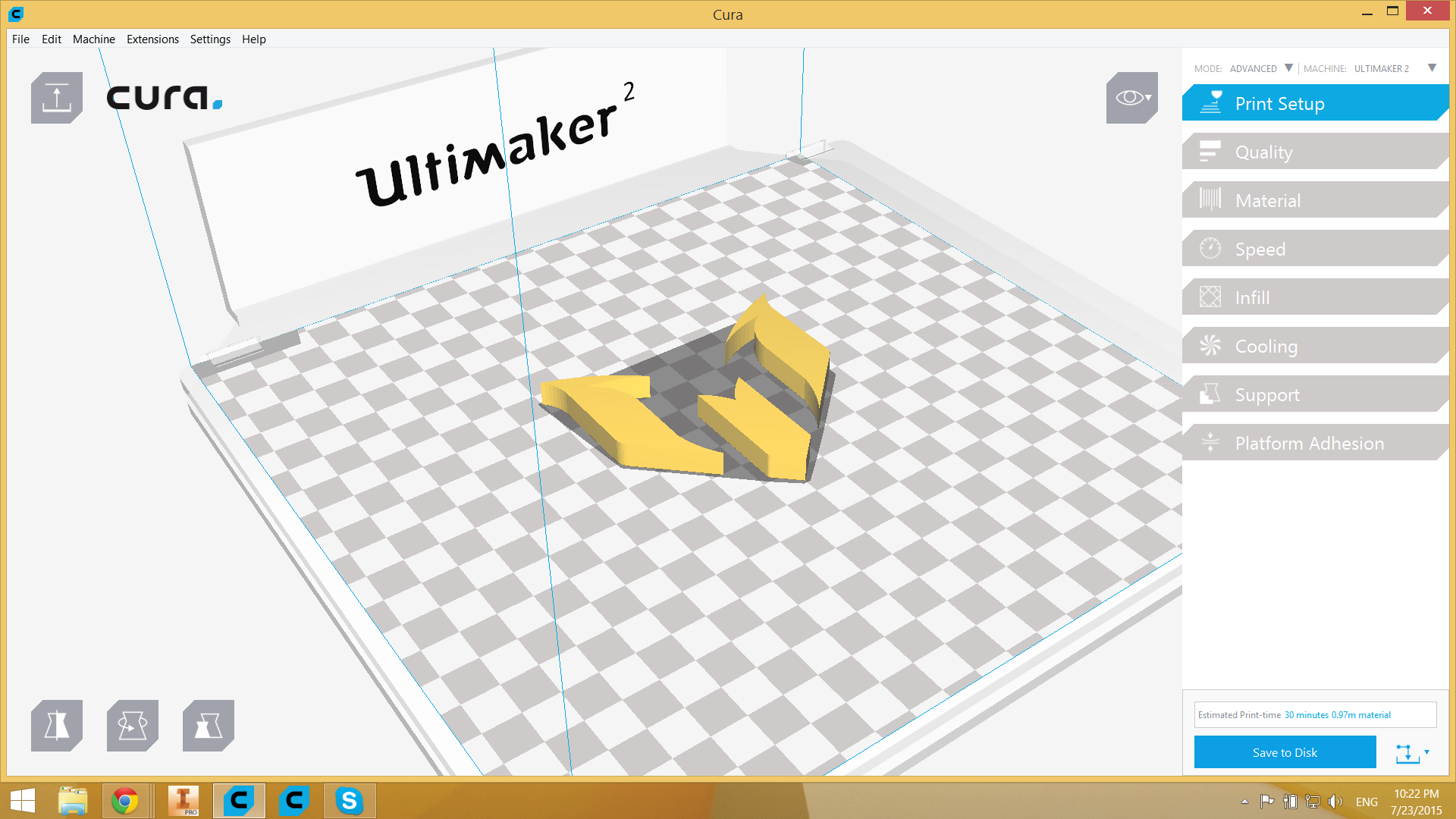This screenshot has width=1456, height=819.
Task: Click the power/battery tray icon
Action: click(1290, 802)
